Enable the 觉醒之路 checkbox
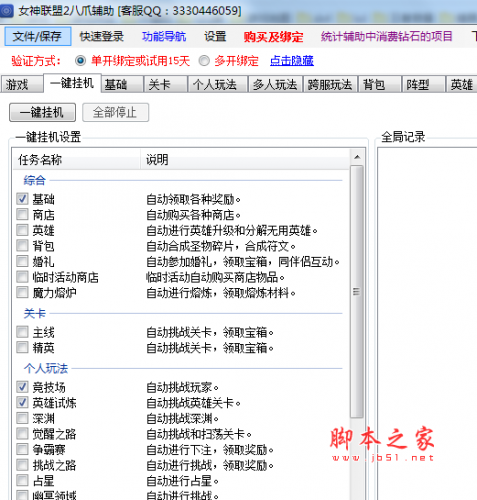The width and height of the screenshot is (477, 500). (x=22, y=434)
